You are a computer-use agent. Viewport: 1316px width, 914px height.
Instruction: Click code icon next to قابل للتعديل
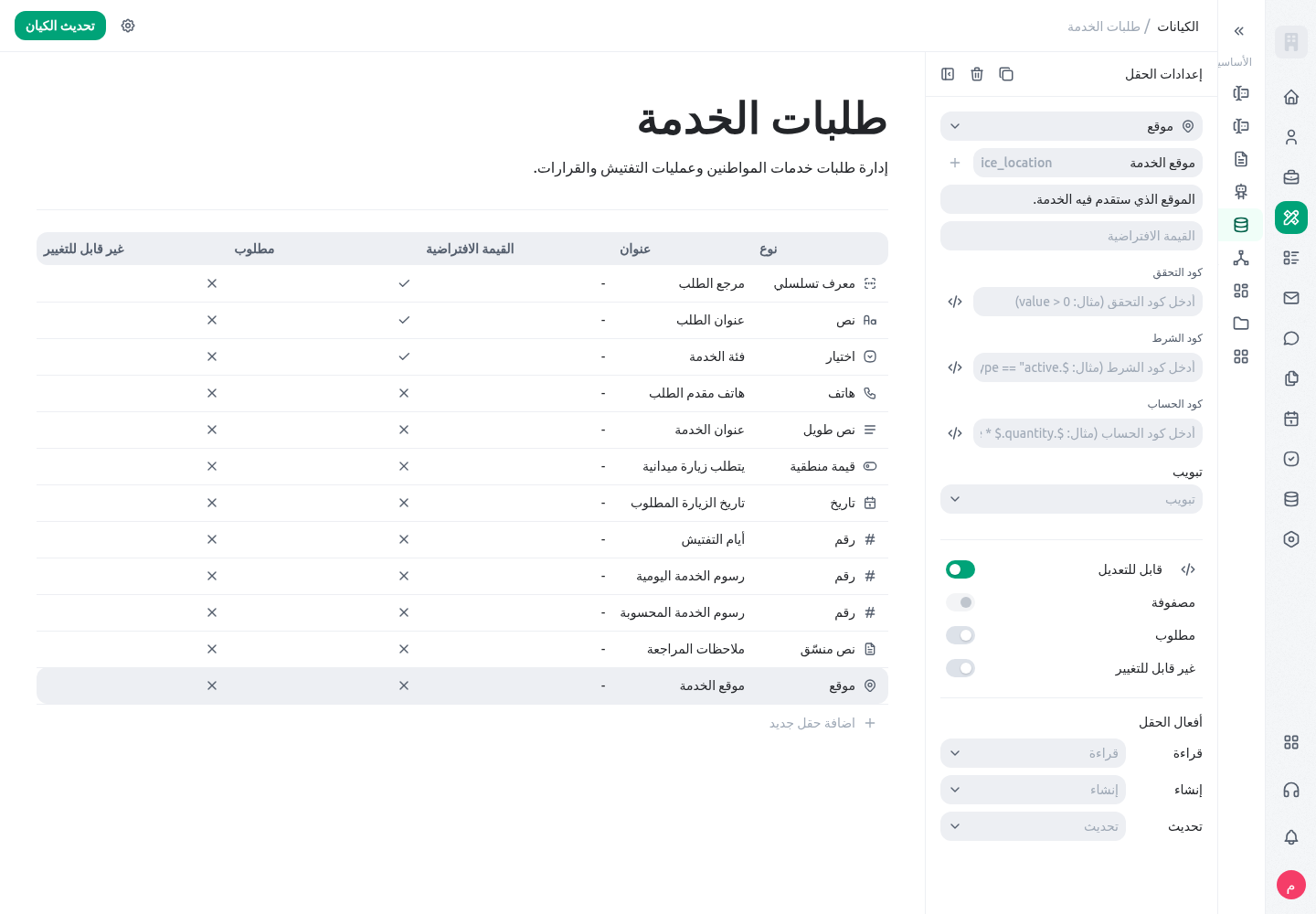1188,569
